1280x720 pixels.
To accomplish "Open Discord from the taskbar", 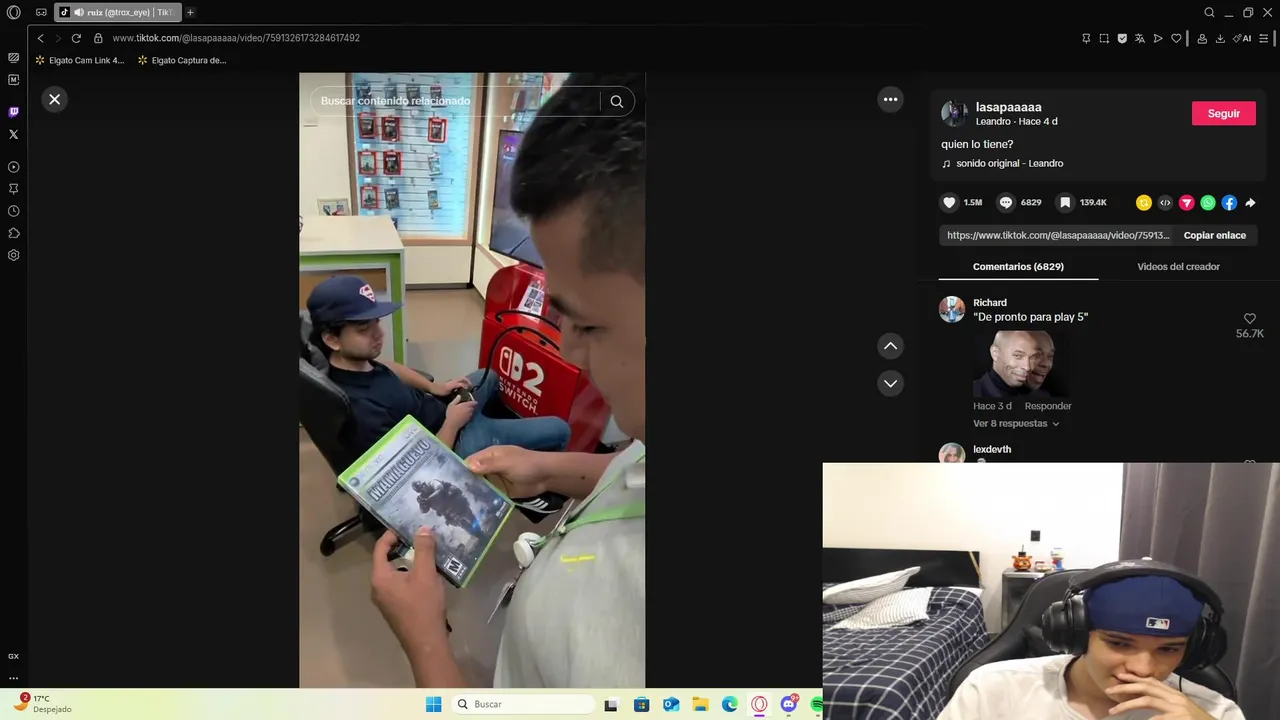I will (x=789, y=704).
